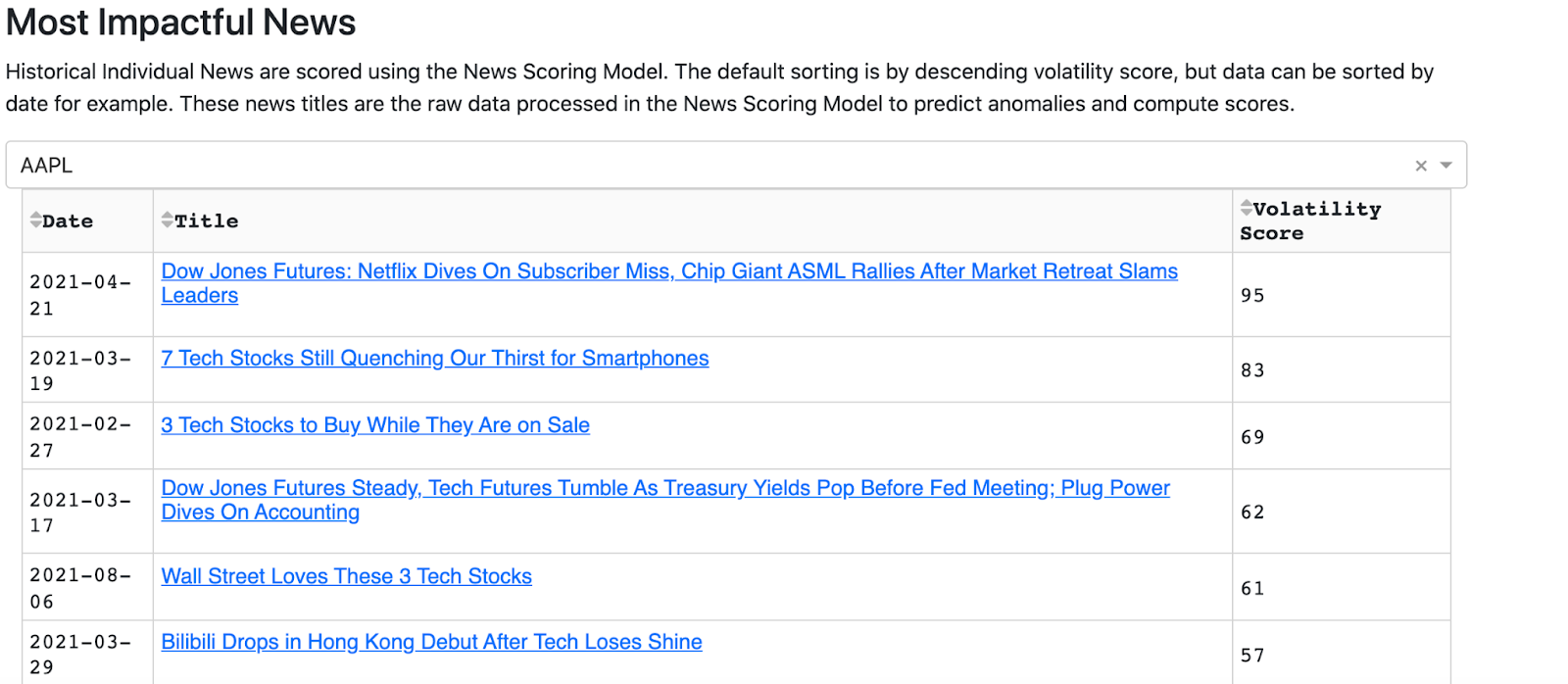Sort by Volatility Score arrows icon
Screen dimensions: 1568x684
[1247, 208]
